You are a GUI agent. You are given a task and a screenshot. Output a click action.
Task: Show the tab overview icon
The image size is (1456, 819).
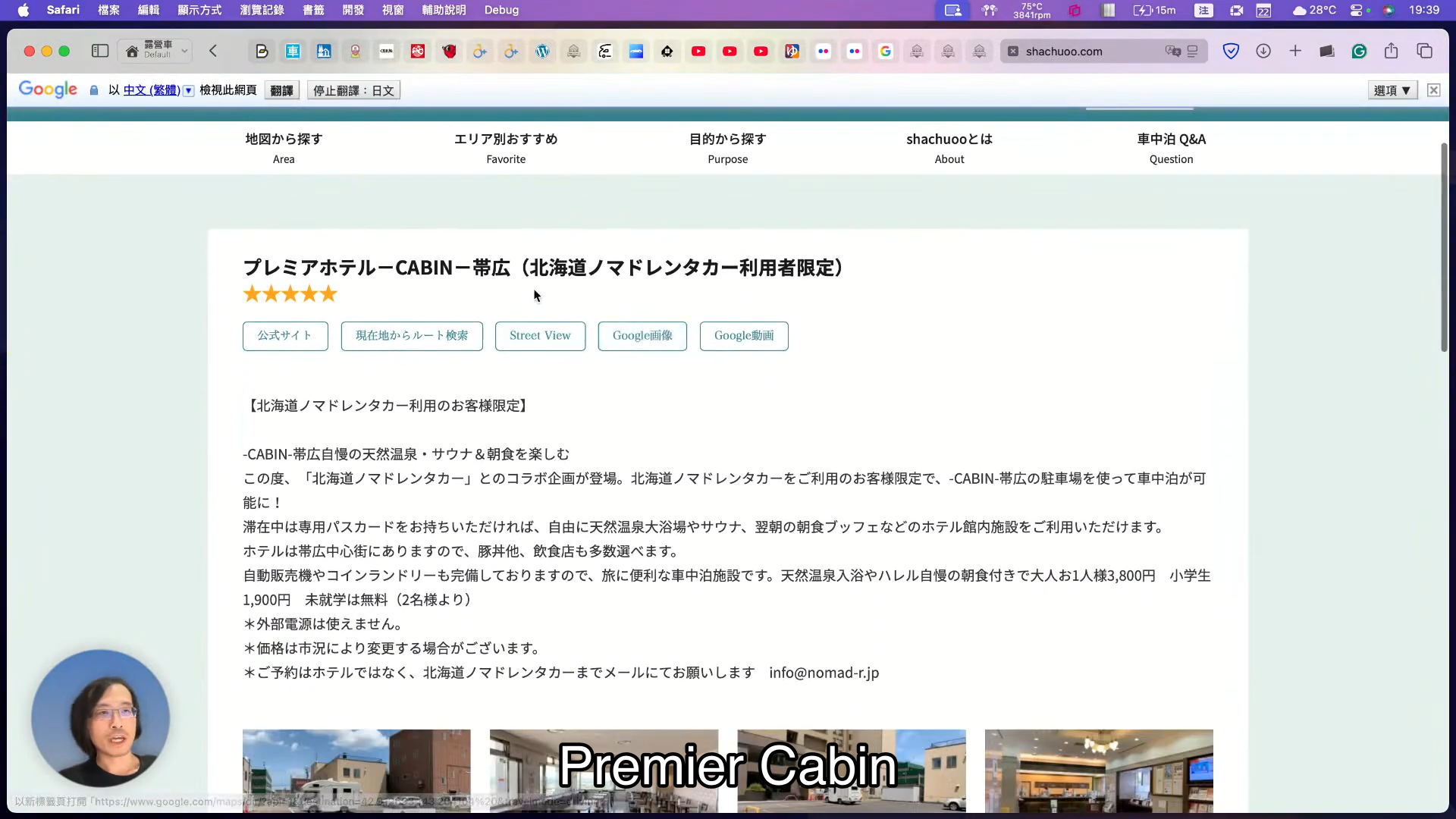click(1424, 51)
